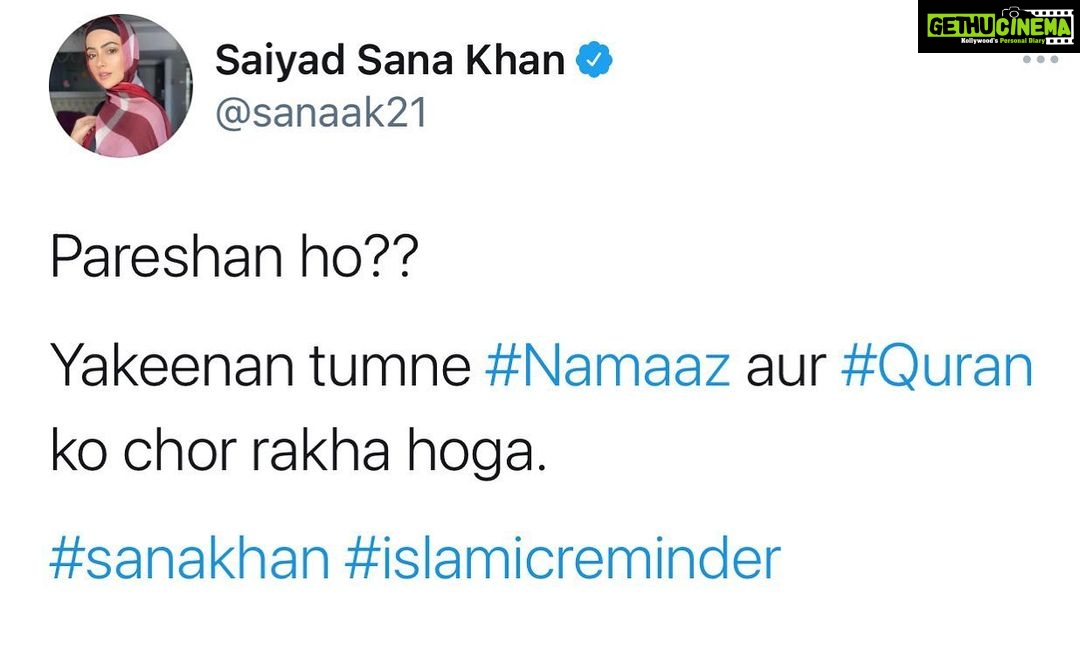Open the #sanakhan hashtag
Image resolution: width=1080 pixels, height=656 pixels.
pyautogui.click(x=190, y=558)
